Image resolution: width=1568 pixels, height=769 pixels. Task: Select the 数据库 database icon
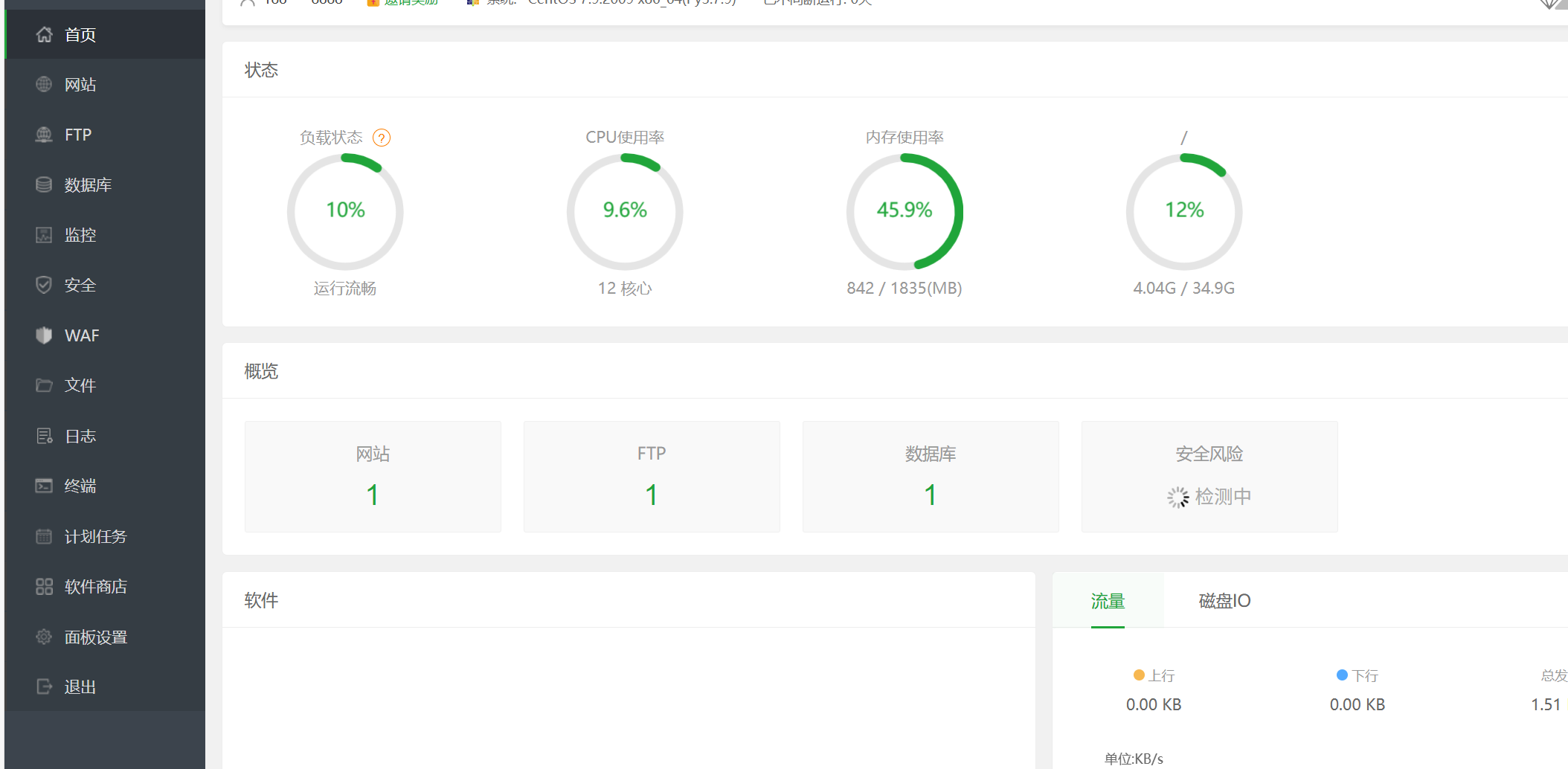click(44, 184)
